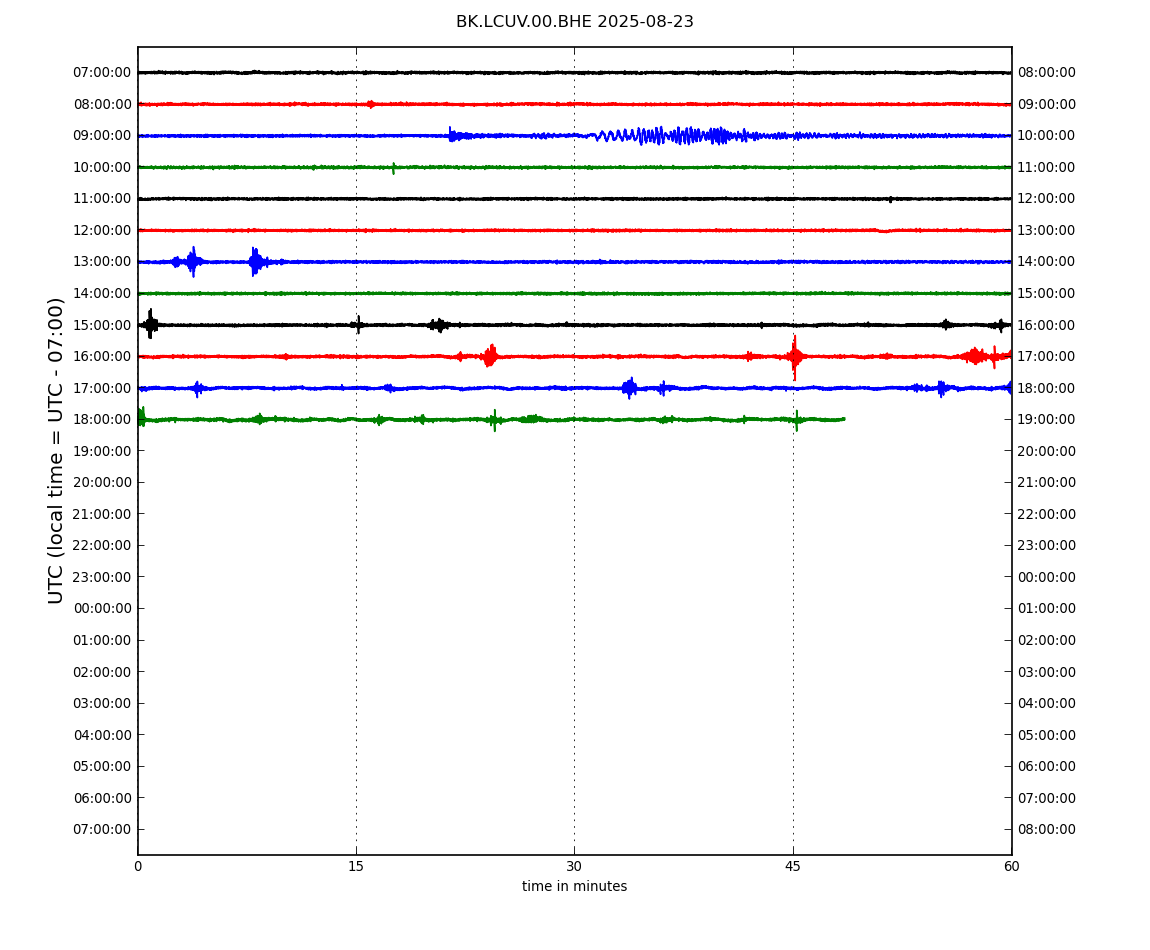Click left-axis label 06:00:00
1150x950 pixels.
coord(102,798)
